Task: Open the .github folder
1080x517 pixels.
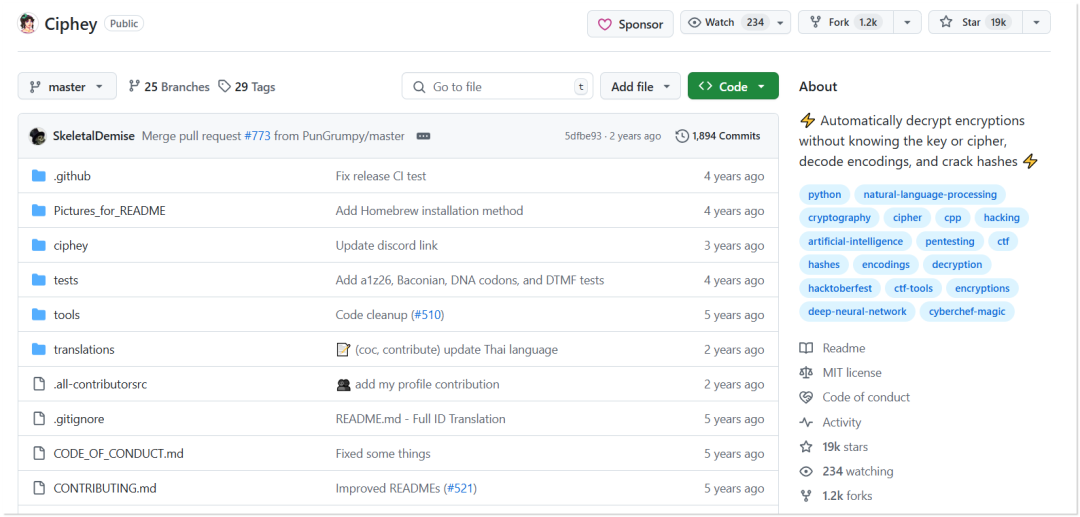Action: coord(72,176)
